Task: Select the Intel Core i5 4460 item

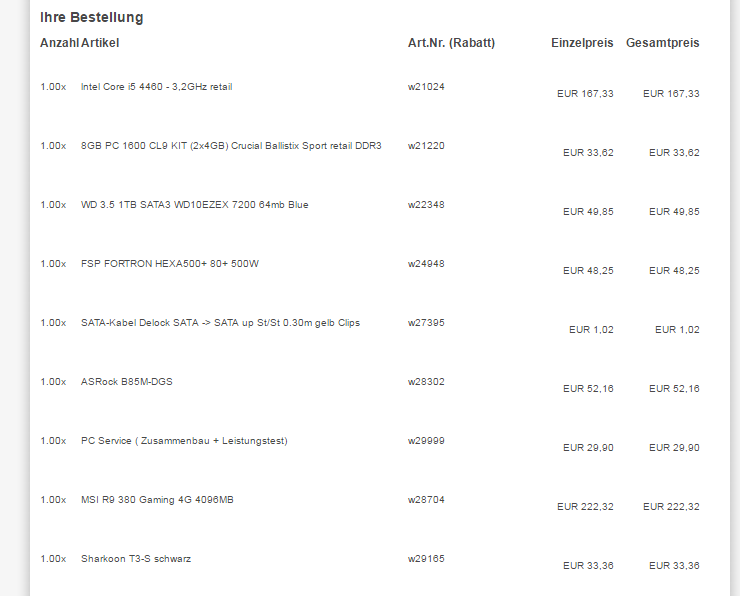Action: (156, 87)
